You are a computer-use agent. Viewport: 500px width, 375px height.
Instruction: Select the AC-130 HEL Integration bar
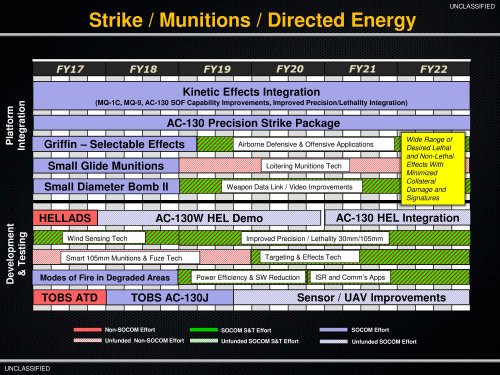pyautogui.click(x=397, y=218)
